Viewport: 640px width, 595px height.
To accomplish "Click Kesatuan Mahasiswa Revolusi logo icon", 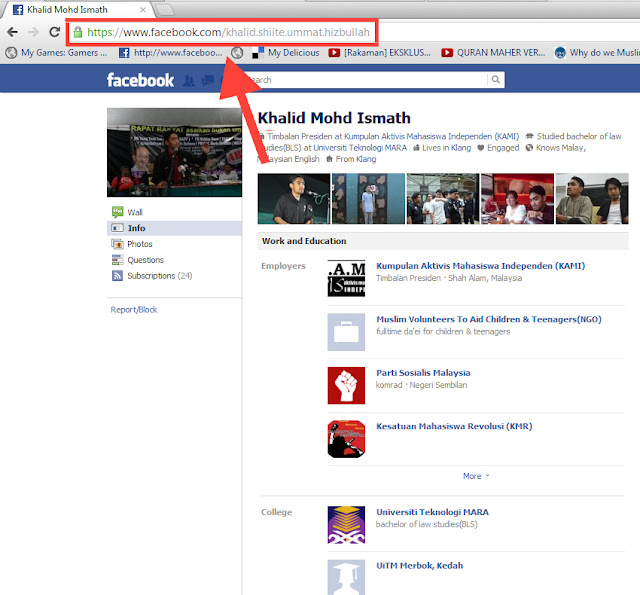I will (346, 439).
